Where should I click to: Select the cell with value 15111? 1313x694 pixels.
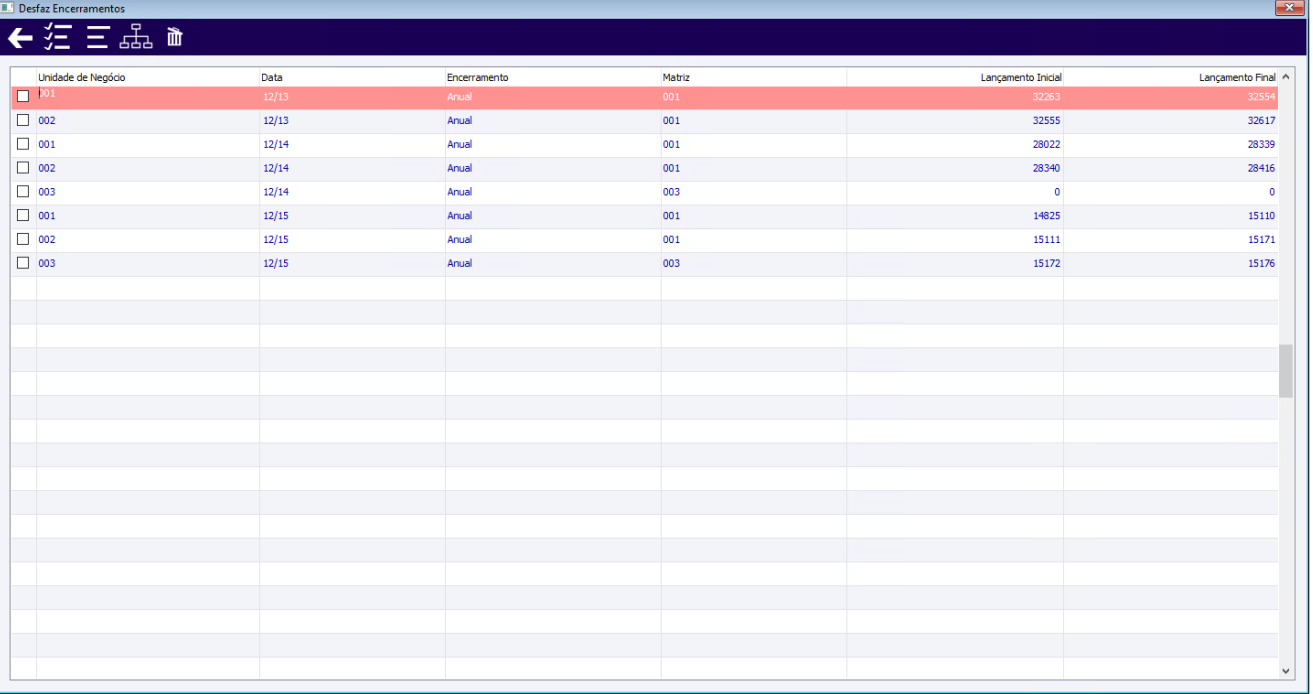tap(955, 240)
